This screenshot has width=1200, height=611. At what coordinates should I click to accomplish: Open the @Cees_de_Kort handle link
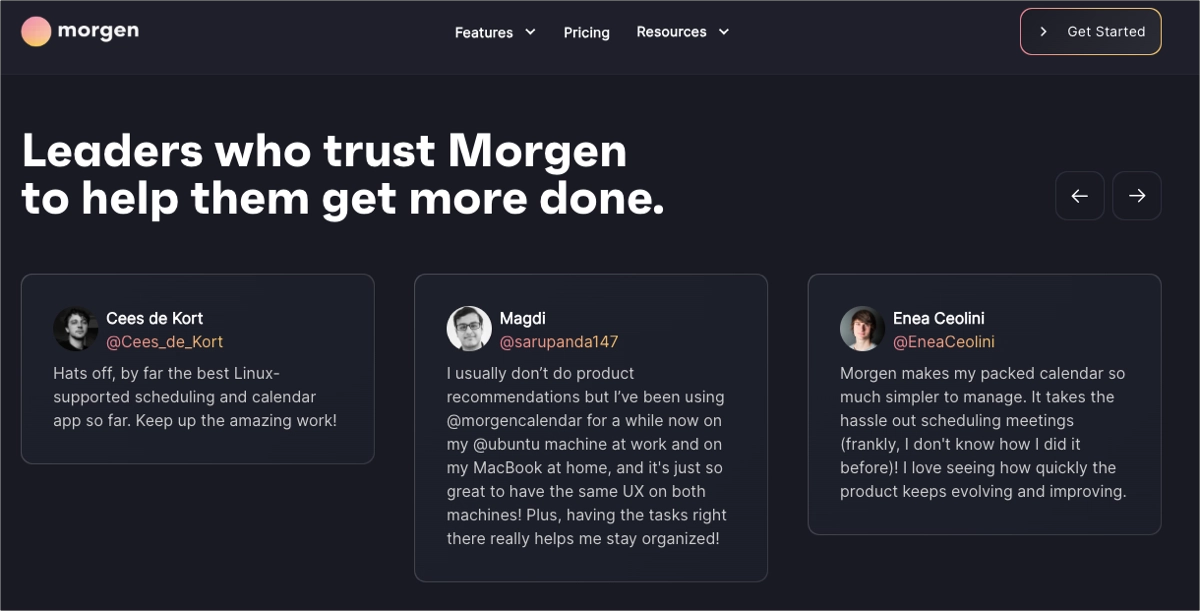(164, 342)
